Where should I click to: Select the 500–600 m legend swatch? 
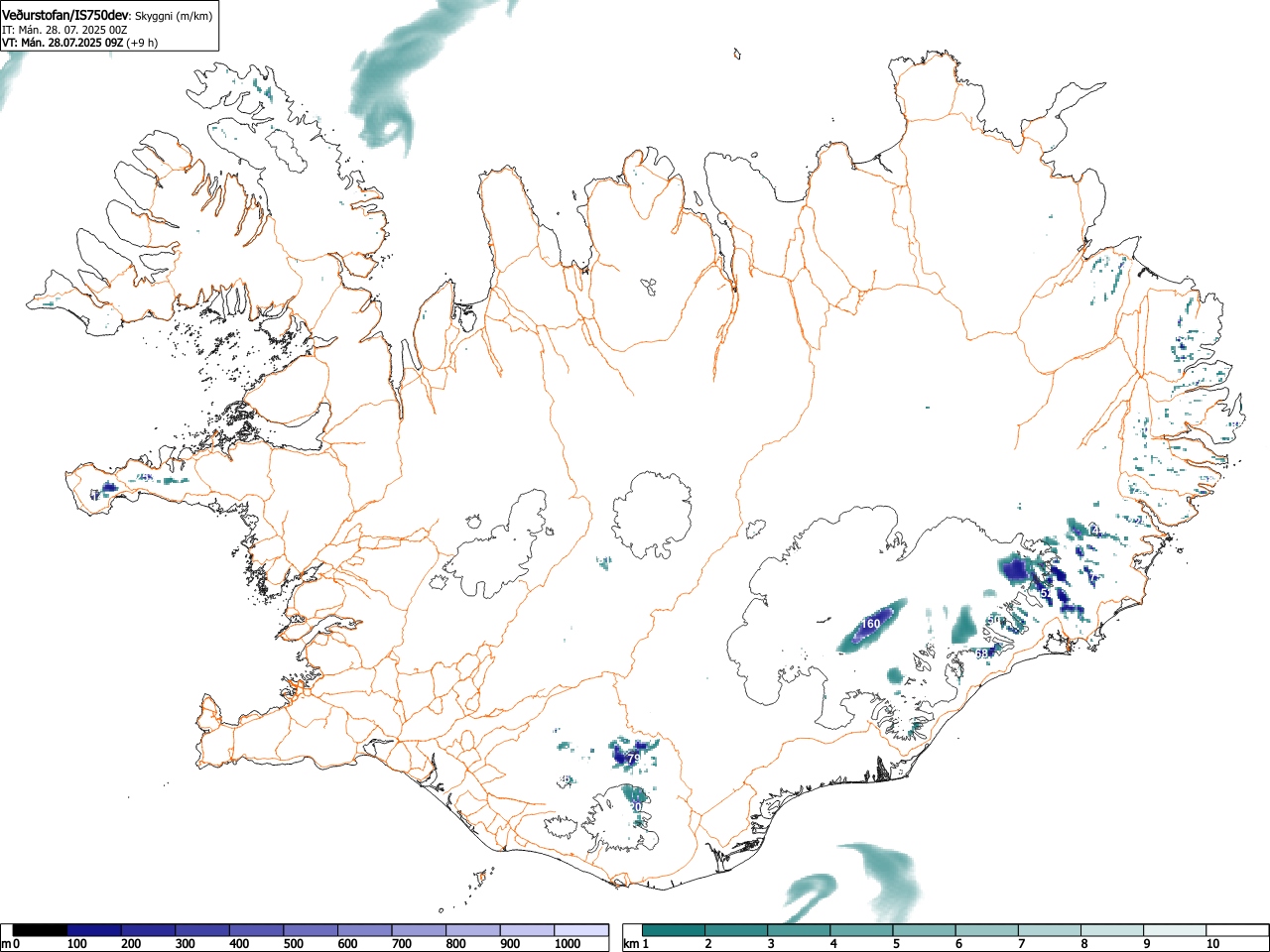click(x=311, y=930)
